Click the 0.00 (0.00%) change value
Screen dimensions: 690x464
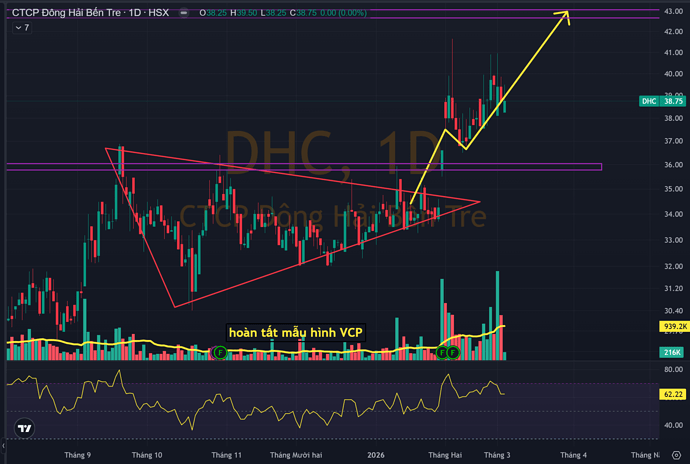click(343, 13)
